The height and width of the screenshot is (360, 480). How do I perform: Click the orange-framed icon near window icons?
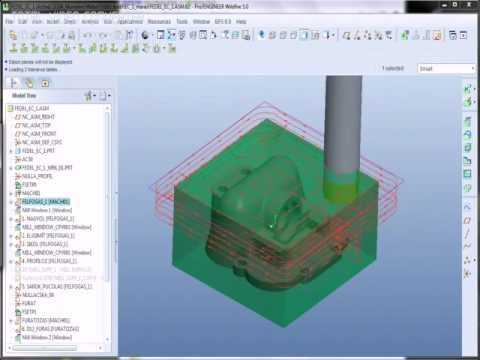click(437, 35)
